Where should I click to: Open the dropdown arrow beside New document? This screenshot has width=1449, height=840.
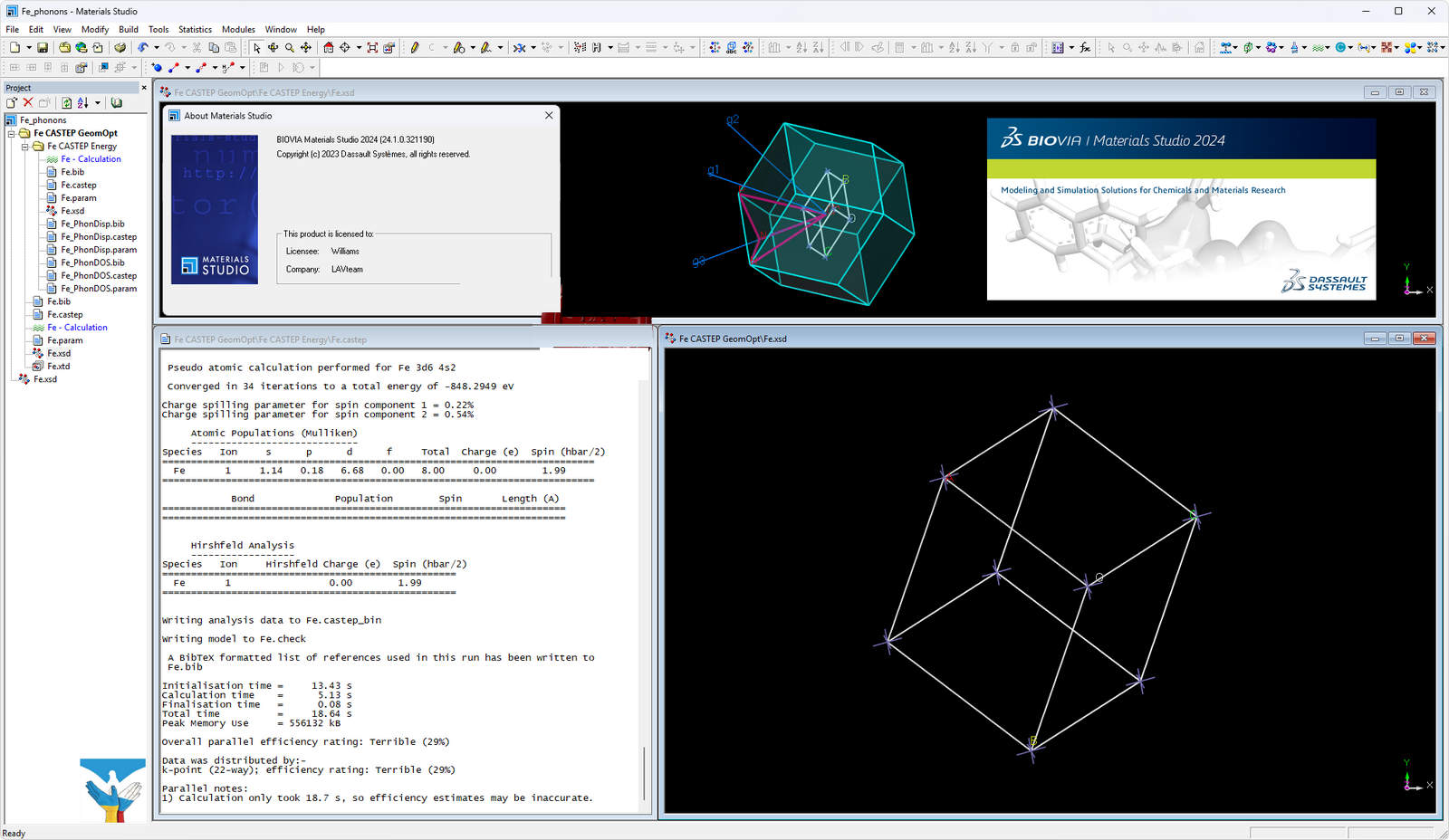coord(29,47)
